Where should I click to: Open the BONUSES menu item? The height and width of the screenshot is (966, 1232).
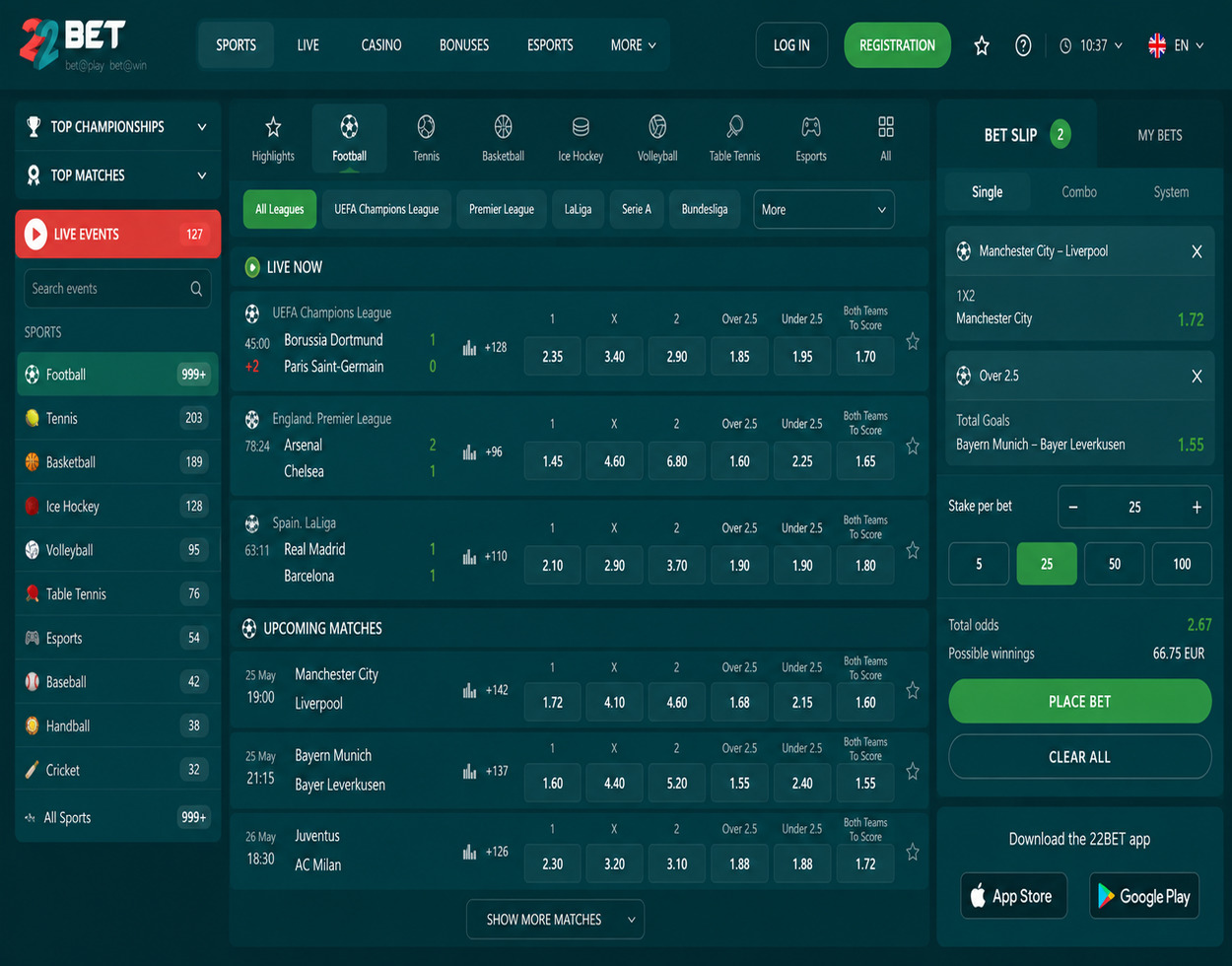click(464, 45)
